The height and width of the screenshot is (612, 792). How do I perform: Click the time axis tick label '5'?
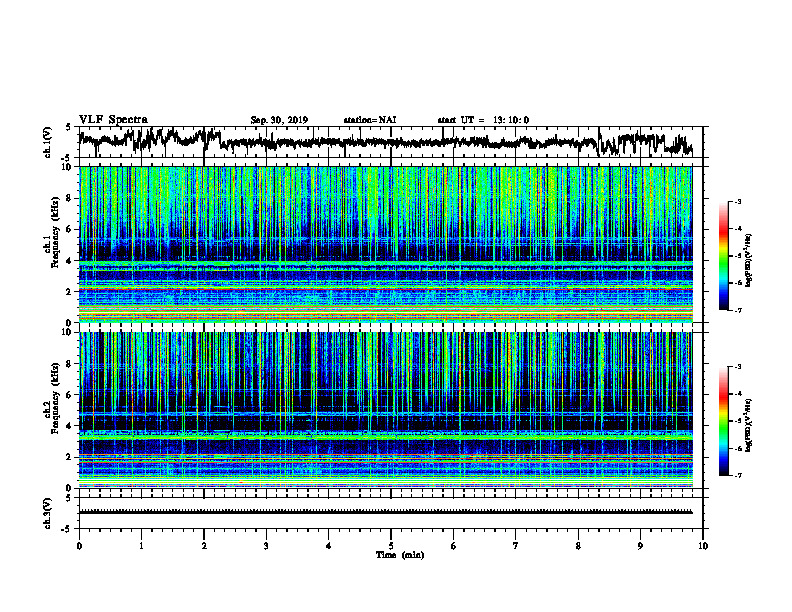pos(391,546)
